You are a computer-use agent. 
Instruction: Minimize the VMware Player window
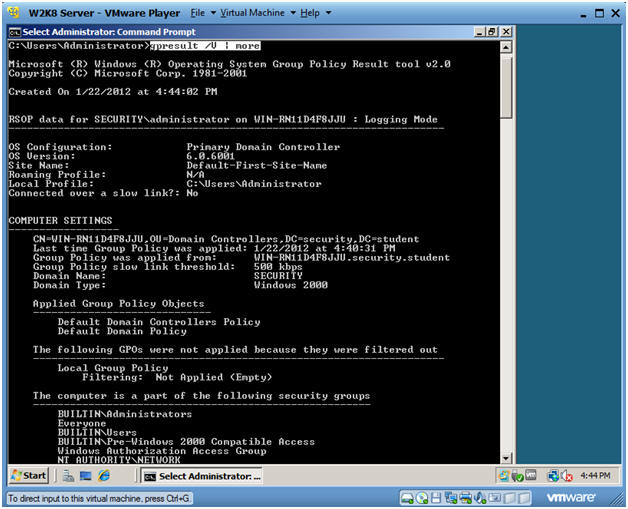tap(584, 14)
